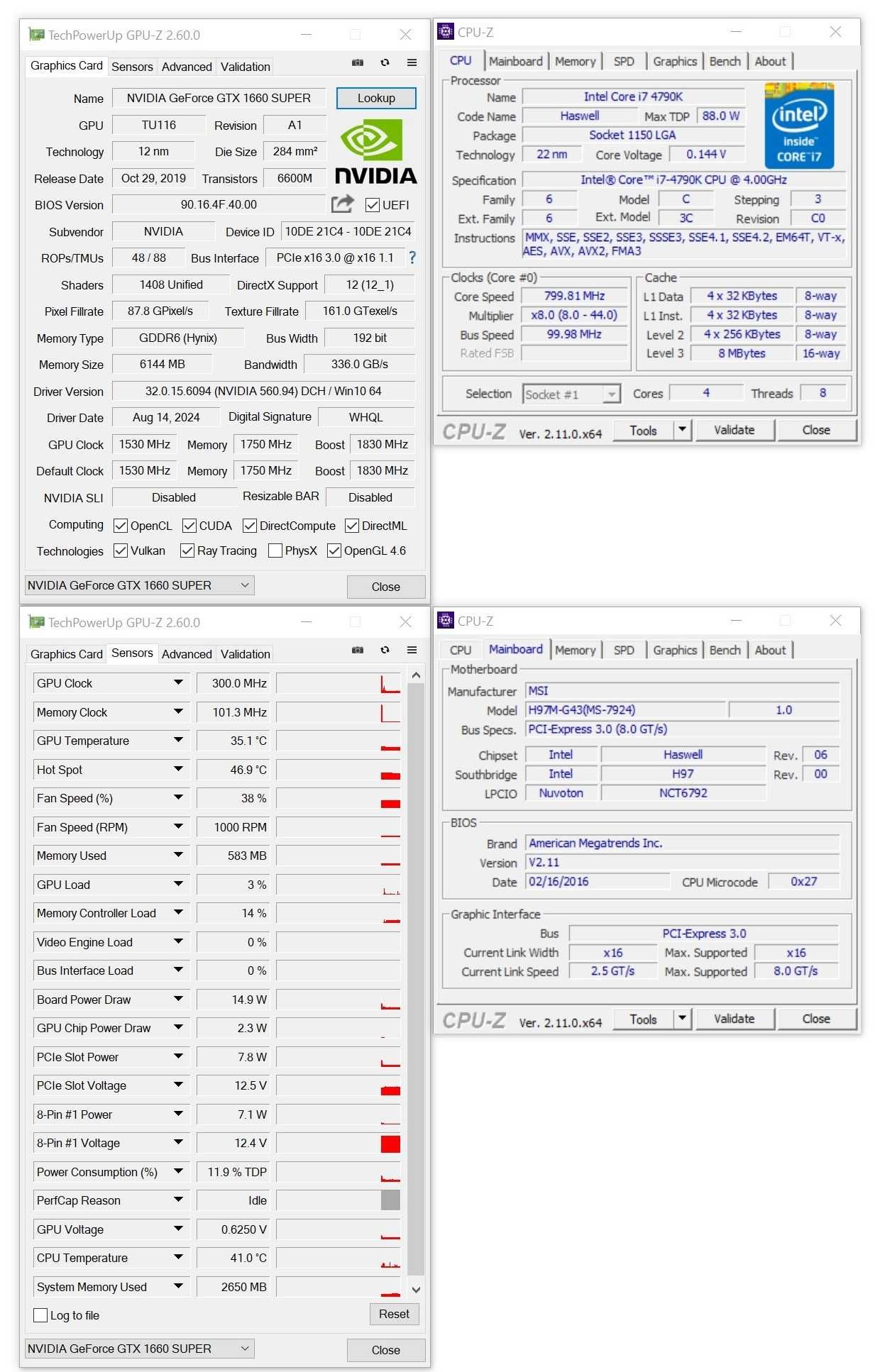The image size is (880, 1372).
Task: Open the GPU selector dropdown in the Graphics Card window
Action: pyautogui.click(x=139, y=585)
